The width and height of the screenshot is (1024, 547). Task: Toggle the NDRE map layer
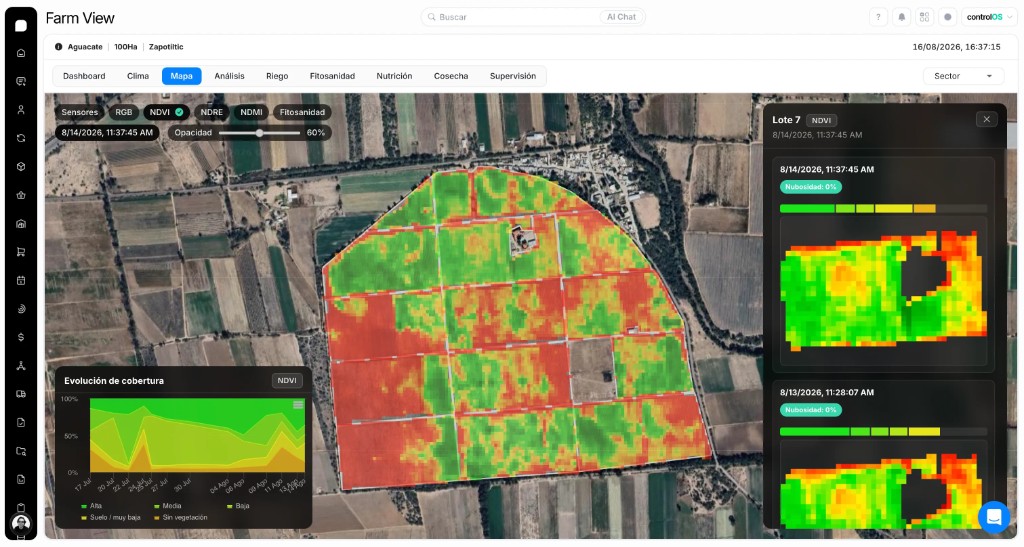tap(212, 112)
